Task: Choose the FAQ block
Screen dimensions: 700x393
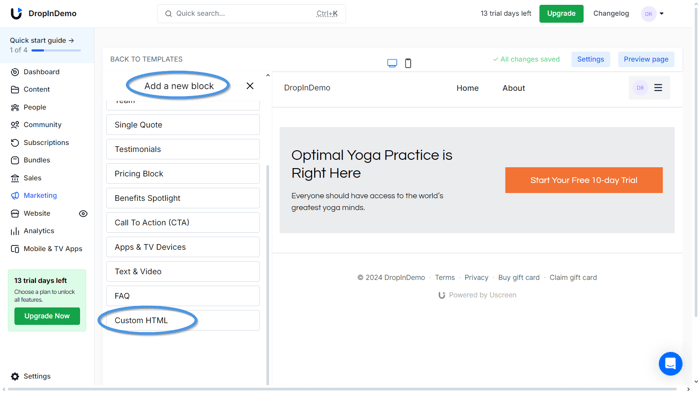Action: tap(183, 296)
